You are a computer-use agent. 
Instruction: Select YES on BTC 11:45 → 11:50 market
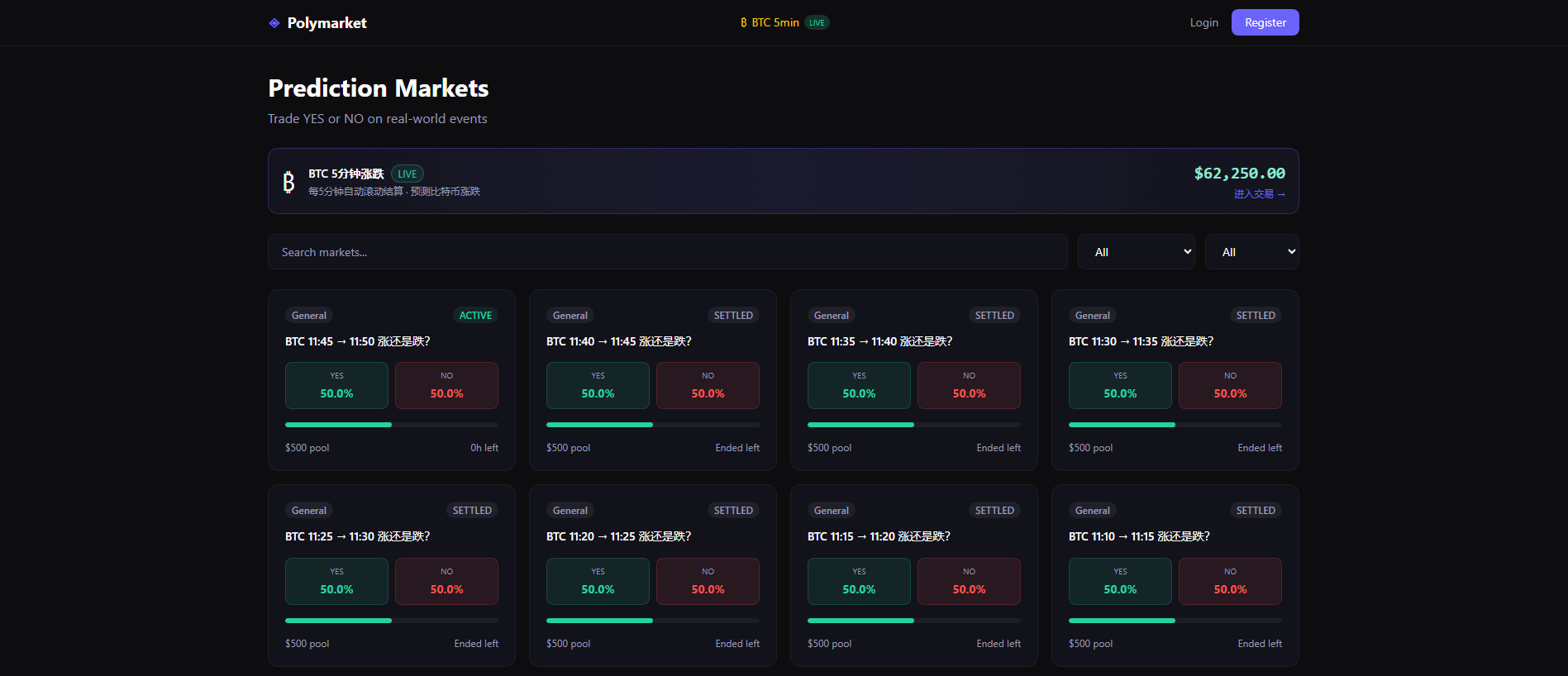click(336, 385)
